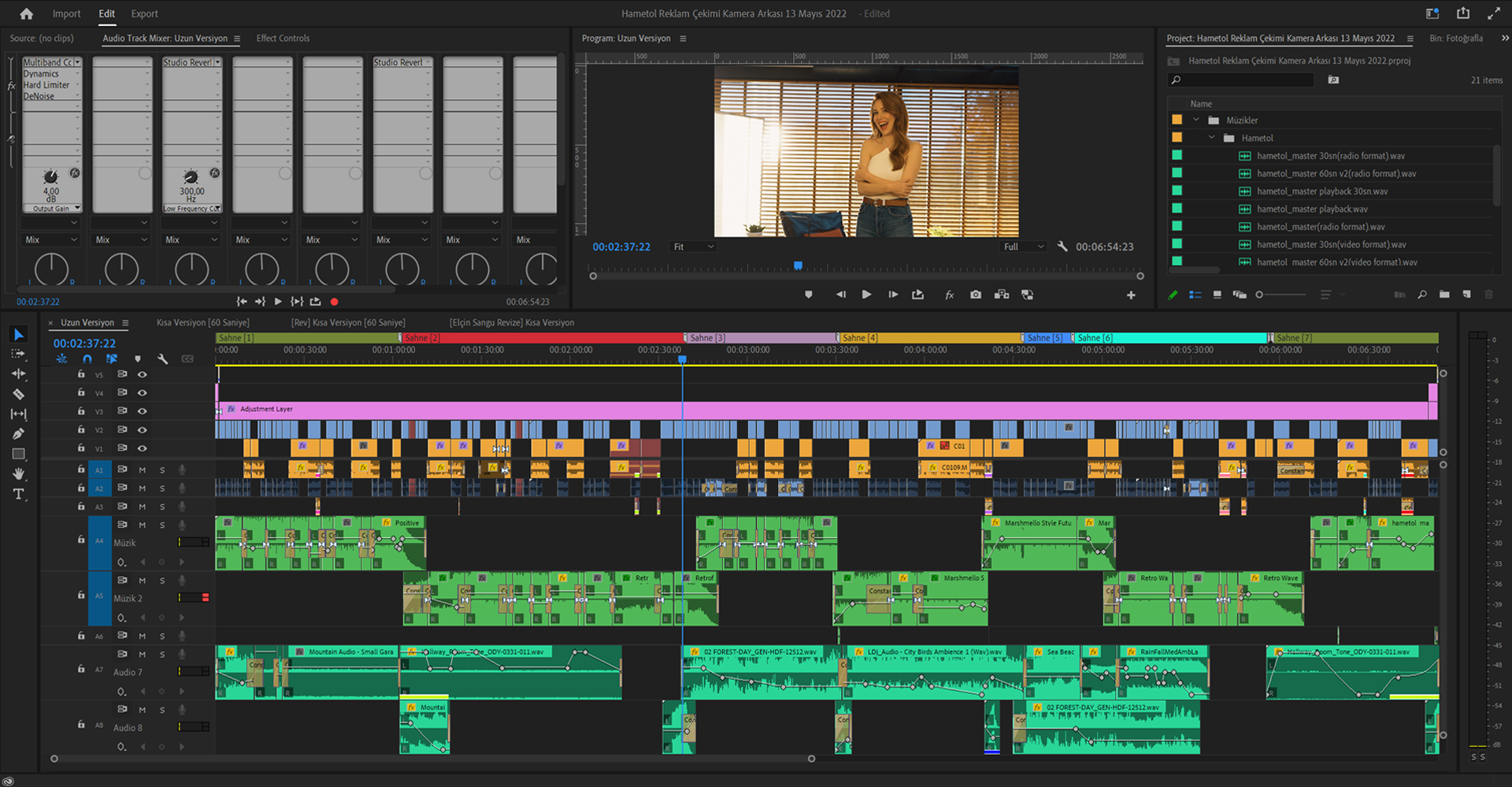Toggle timeline Snap magnet icon
This screenshot has width=1512, height=787.
point(87,359)
